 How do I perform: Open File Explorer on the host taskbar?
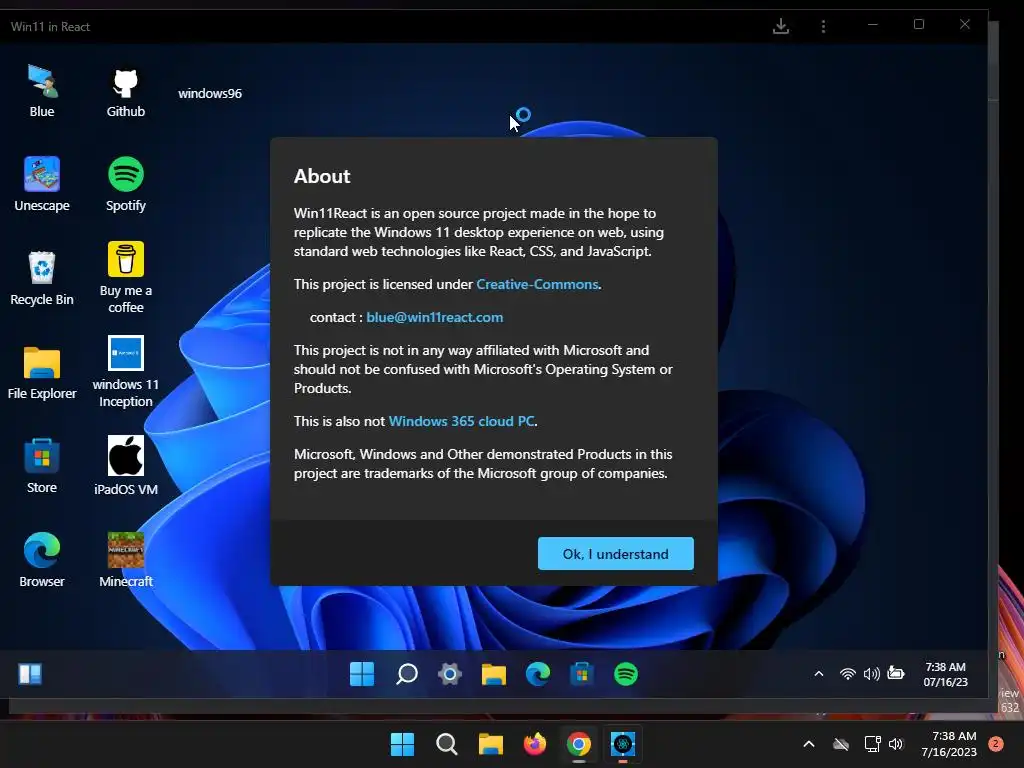pyautogui.click(x=490, y=744)
